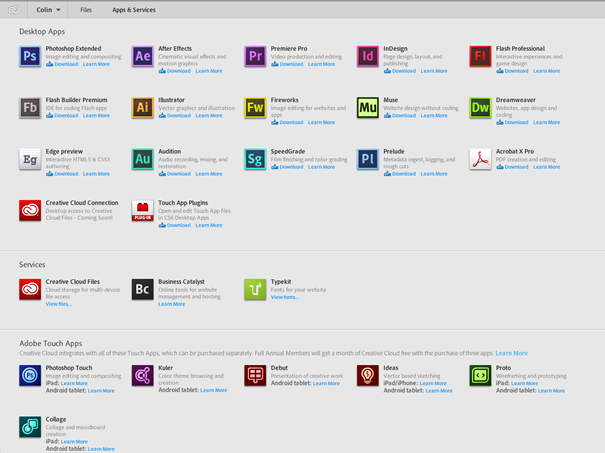Open the Colin account dropdown
The height and width of the screenshot is (453, 605).
pos(48,10)
